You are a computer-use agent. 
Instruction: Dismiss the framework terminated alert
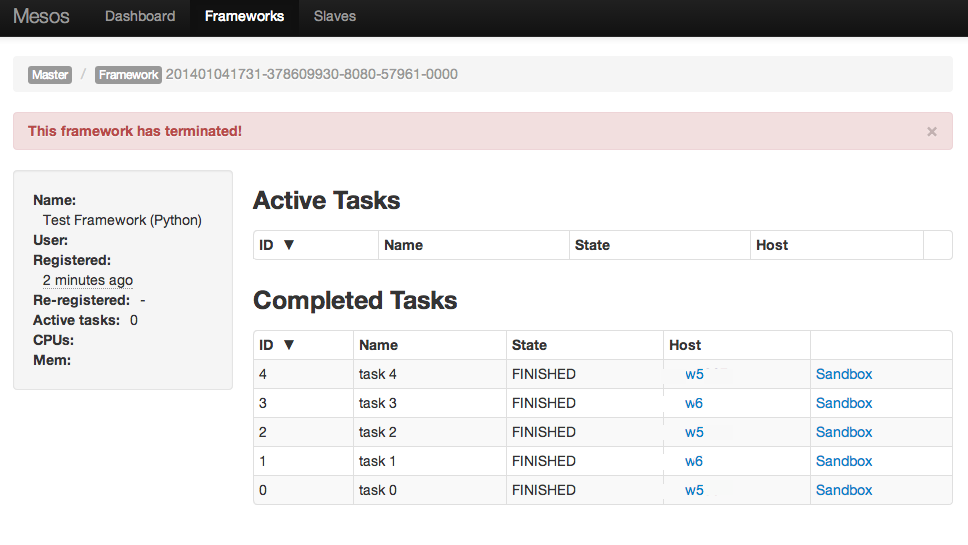click(x=932, y=131)
